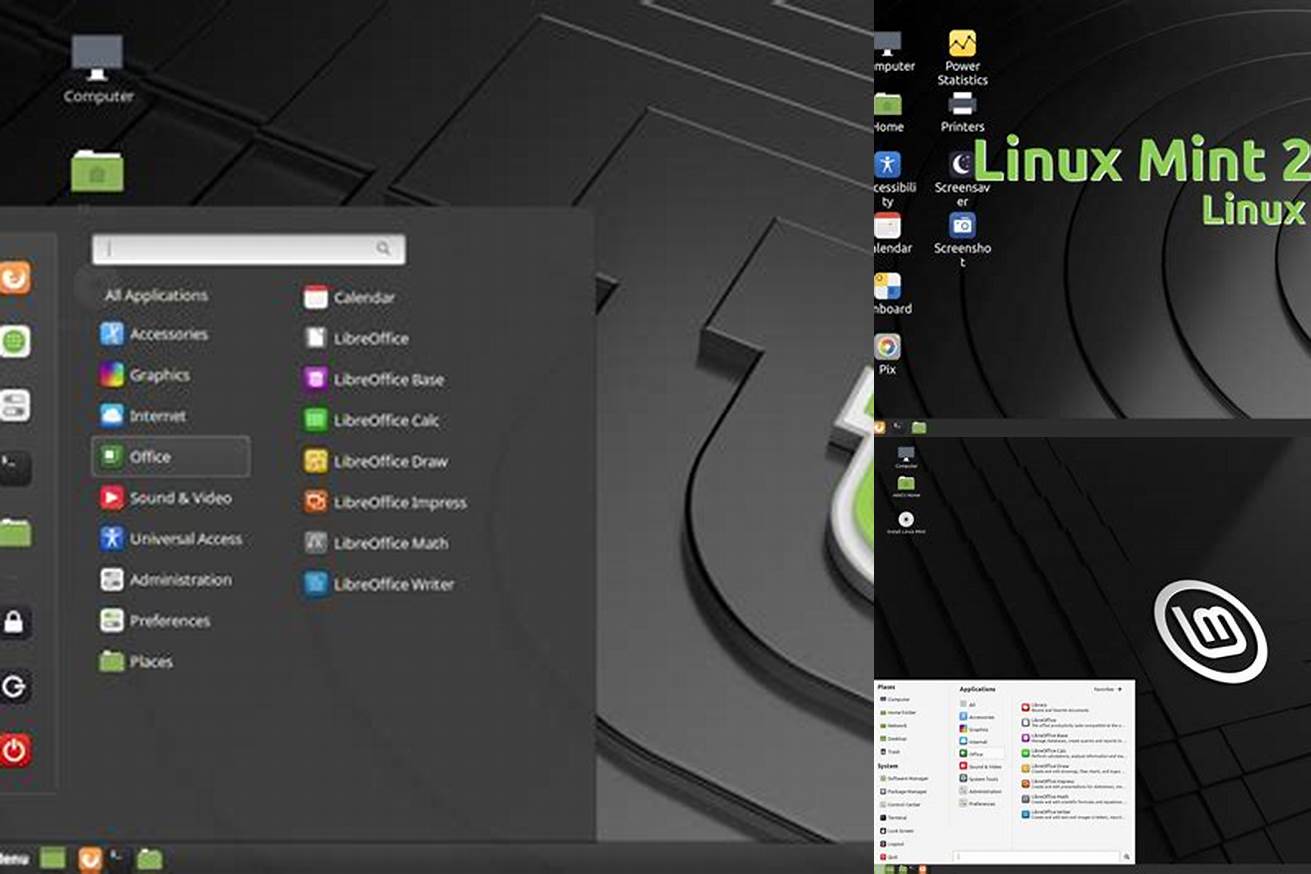Launch LibreOffice Base from the dark menu
Image resolution: width=1311 pixels, height=874 pixels.
click(374, 379)
